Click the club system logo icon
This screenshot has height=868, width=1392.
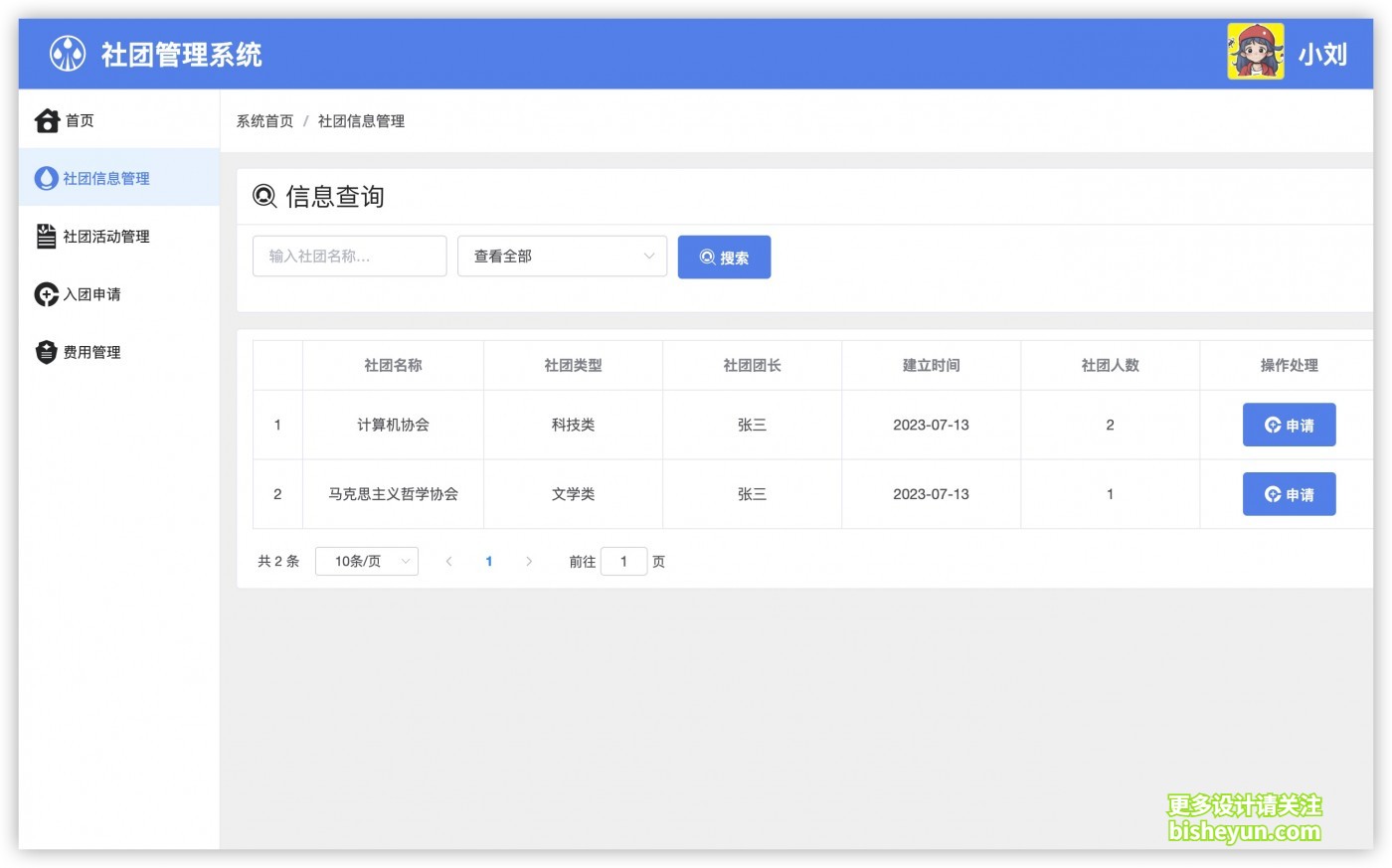(68, 54)
